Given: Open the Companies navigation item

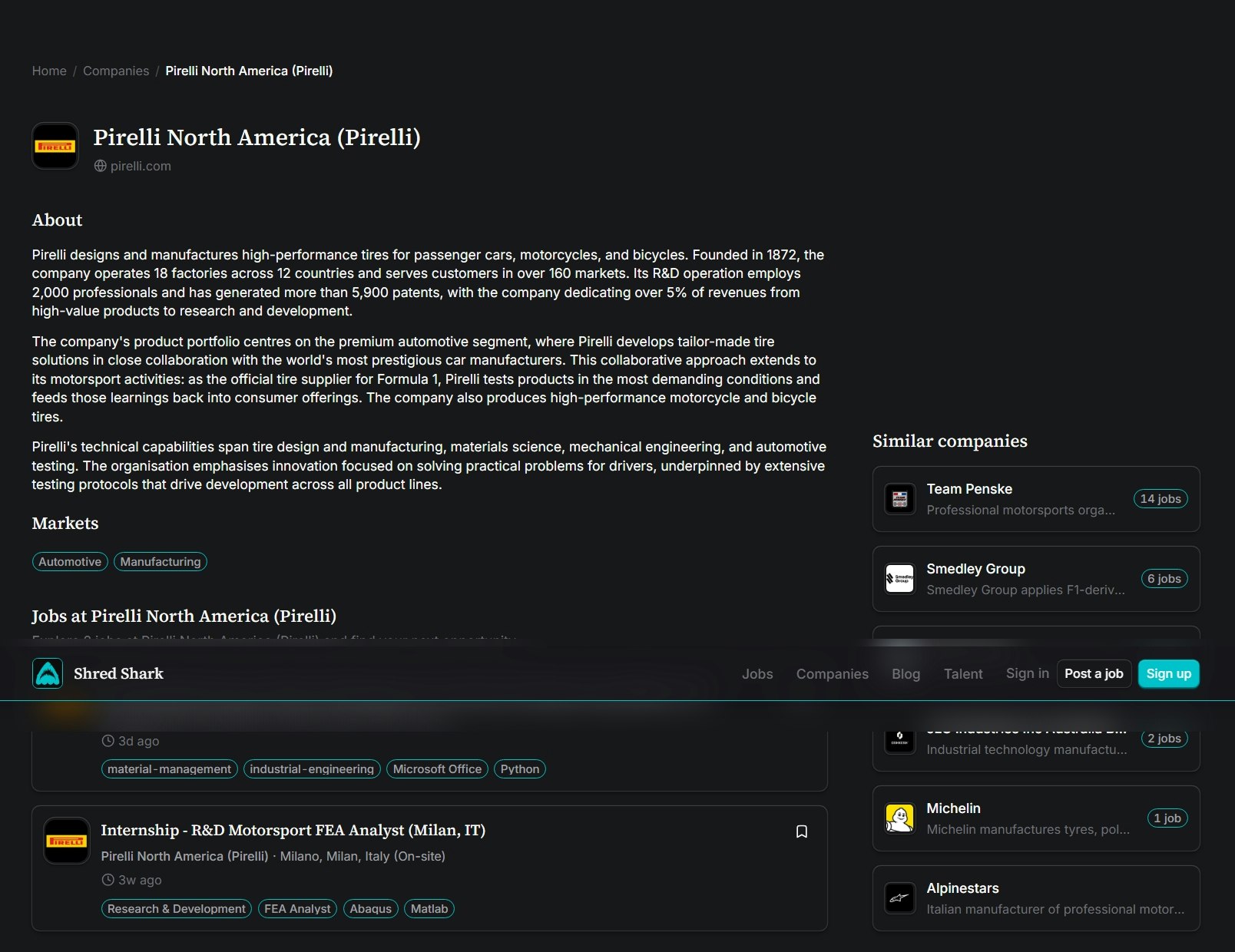Looking at the screenshot, I should 833,673.
